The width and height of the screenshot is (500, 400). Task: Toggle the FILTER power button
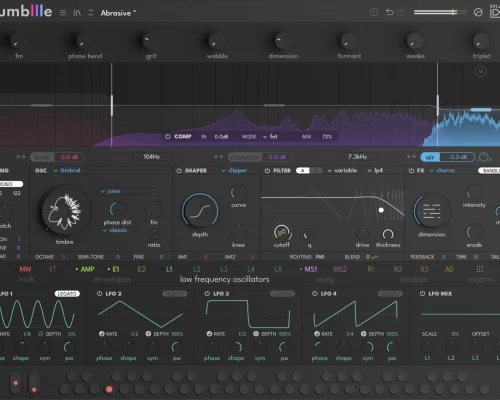point(267,171)
